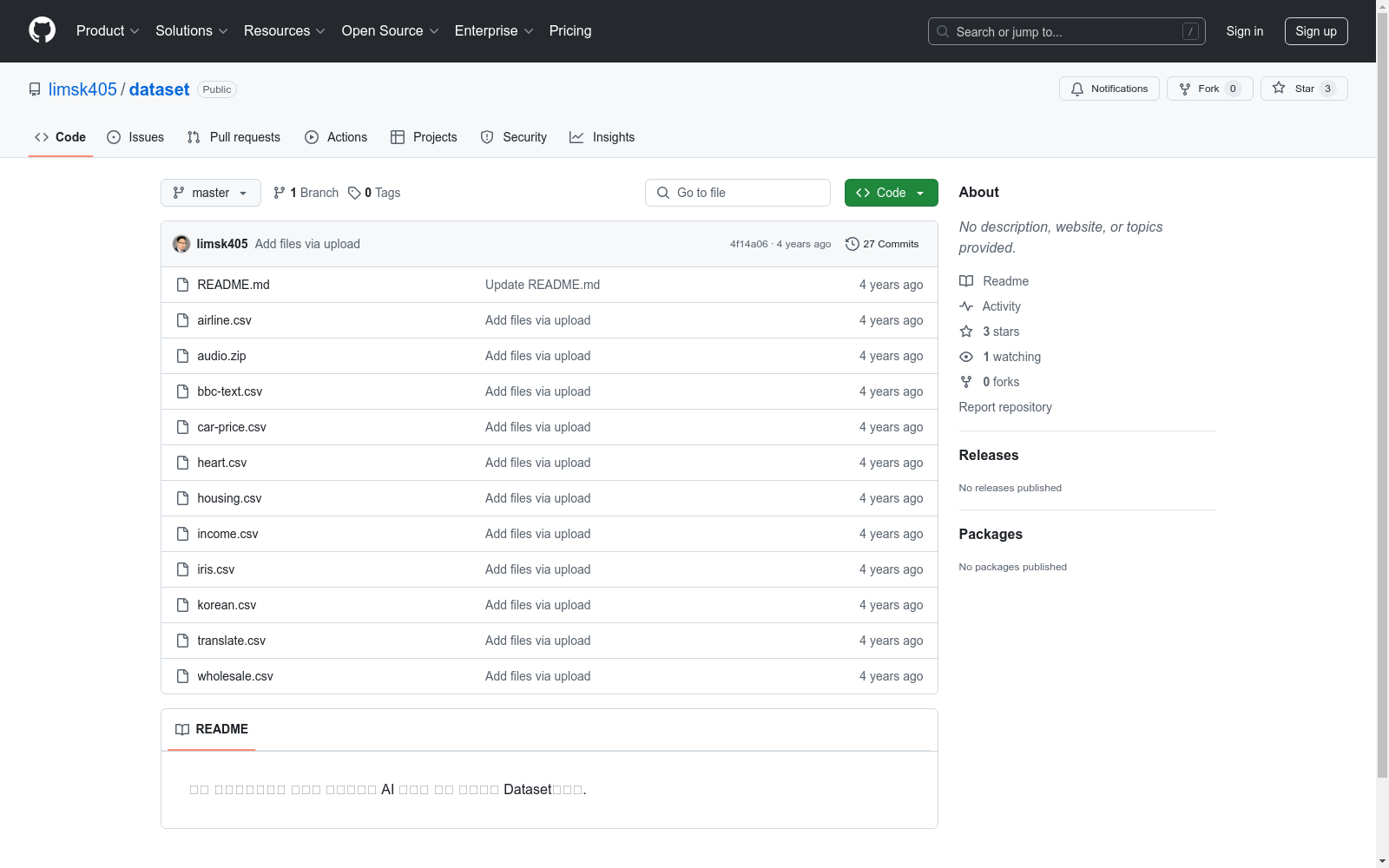Click the file icon next to audio.zip
The height and width of the screenshot is (868, 1389).
click(182, 356)
